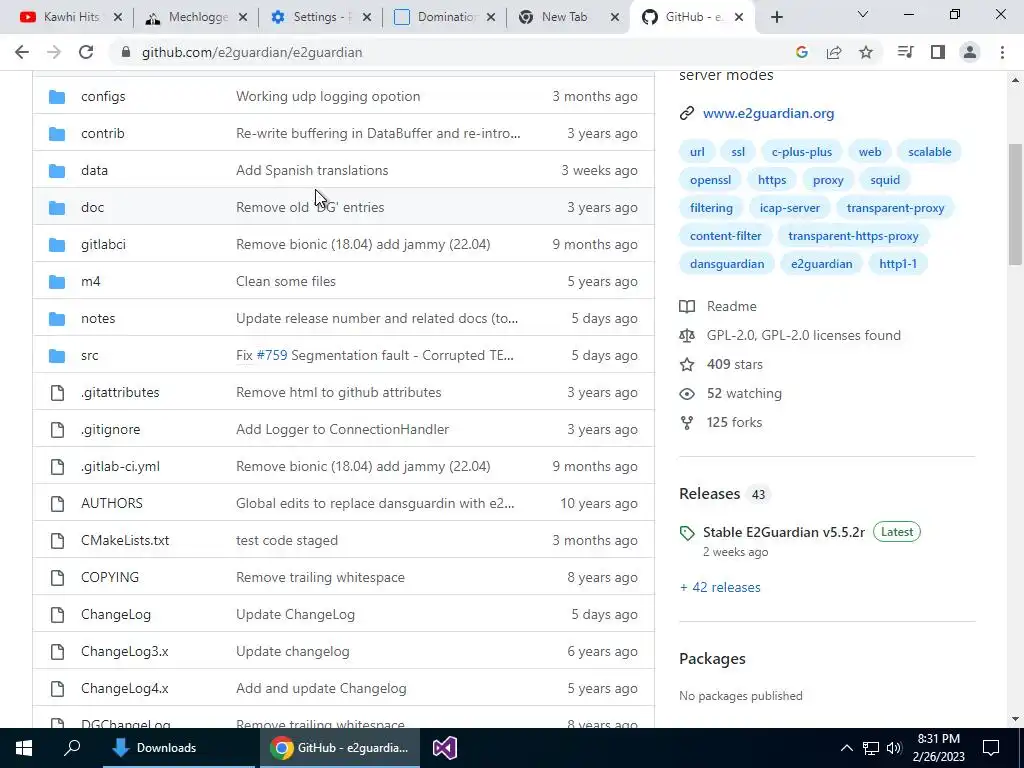Screen dimensions: 1024x768
Task: Click the padlock site info icon
Action: pyautogui.click(x=126, y=52)
